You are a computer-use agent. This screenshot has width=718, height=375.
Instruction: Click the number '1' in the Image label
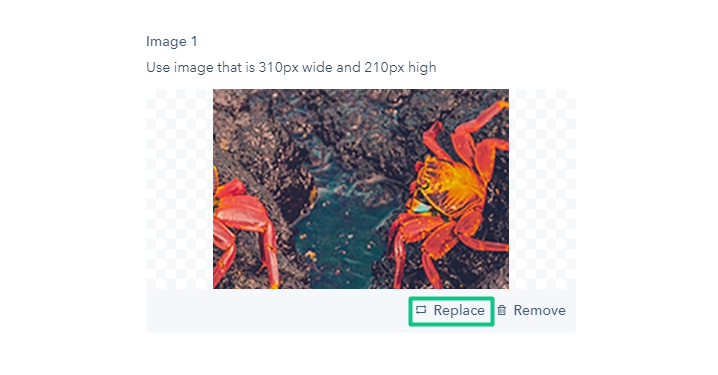(x=194, y=41)
